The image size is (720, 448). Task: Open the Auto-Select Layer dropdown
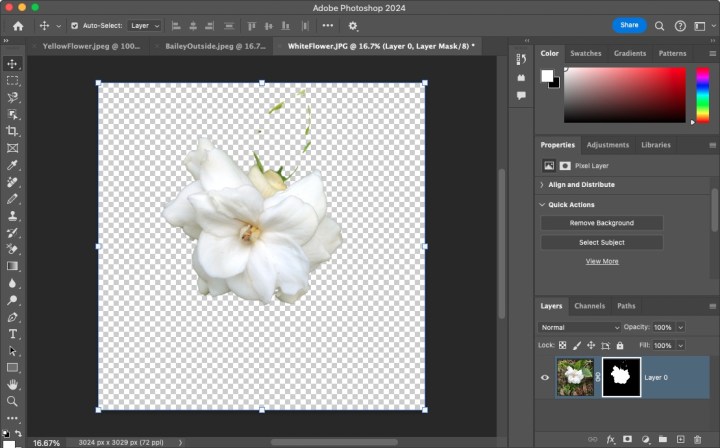(144, 25)
